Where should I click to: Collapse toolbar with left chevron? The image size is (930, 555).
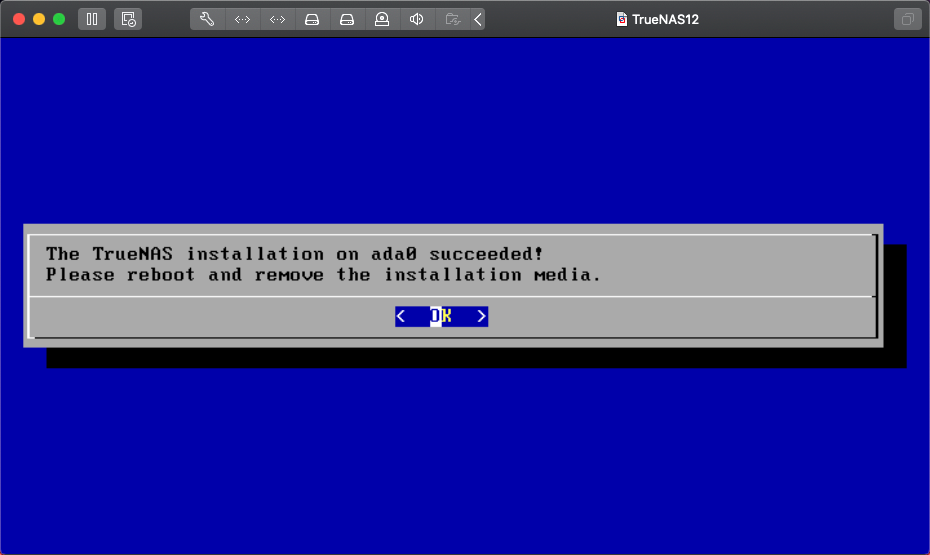pyautogui.click(x=478, y=19)
